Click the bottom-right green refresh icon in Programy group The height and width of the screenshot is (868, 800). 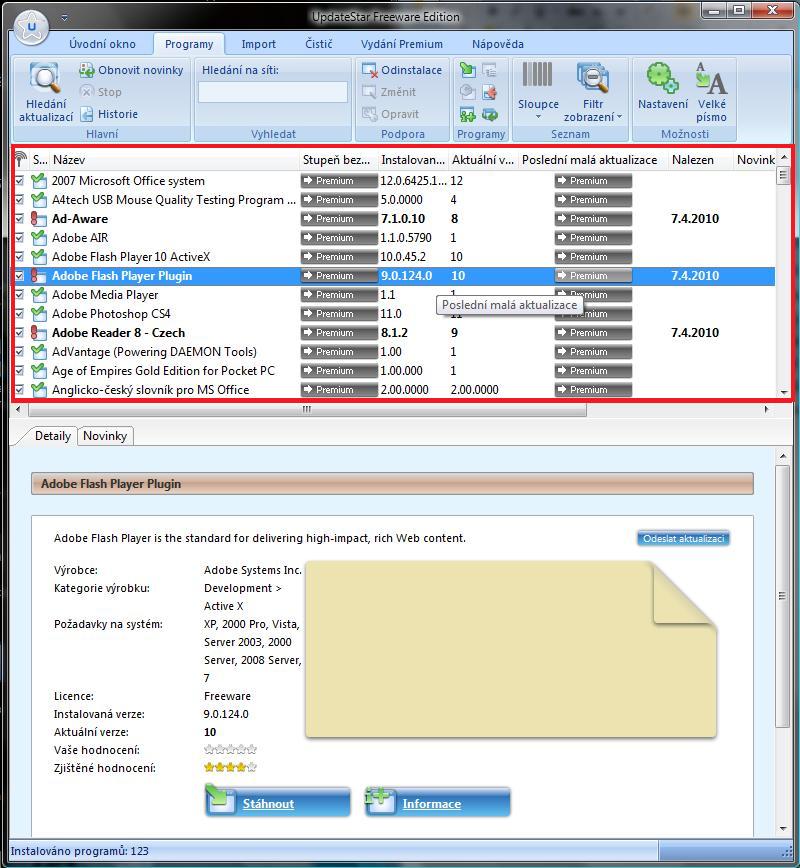[x=489, y=115]
